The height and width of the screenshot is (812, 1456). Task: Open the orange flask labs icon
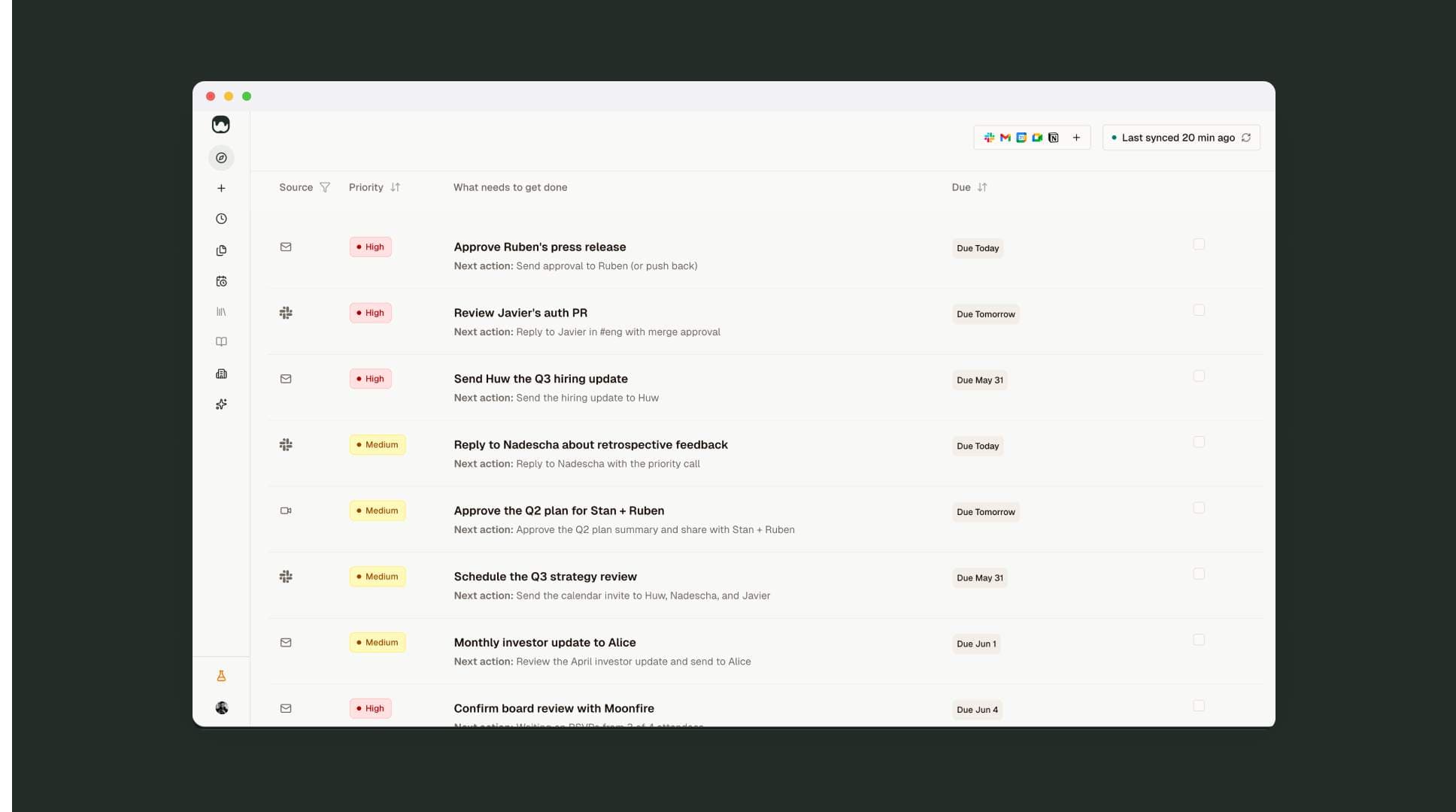click(221, 676)
